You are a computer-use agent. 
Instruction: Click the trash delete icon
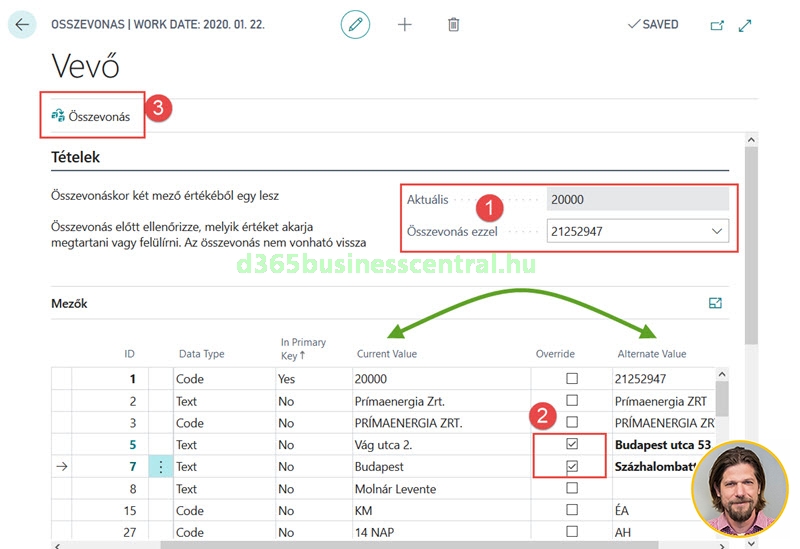pos(454,24)
